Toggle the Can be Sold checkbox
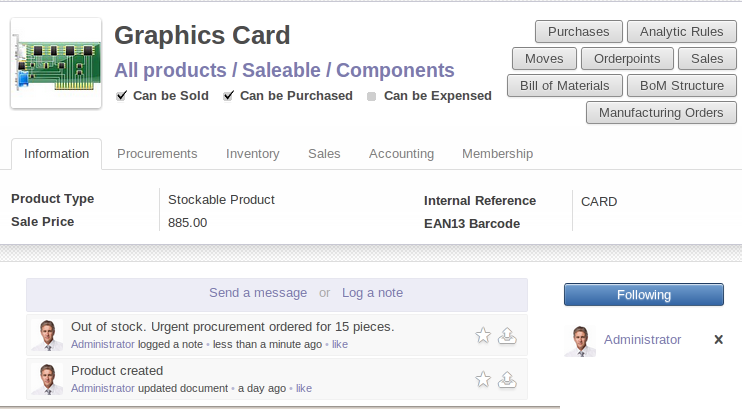742x409 pixels. [x=121, y=96]
